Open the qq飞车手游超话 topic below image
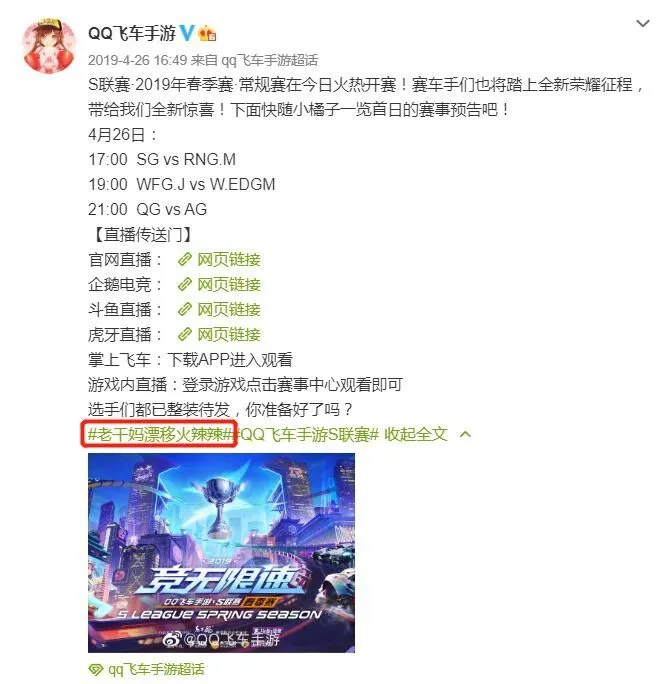This screenshot has height=684, width=670. pos(156,670)
